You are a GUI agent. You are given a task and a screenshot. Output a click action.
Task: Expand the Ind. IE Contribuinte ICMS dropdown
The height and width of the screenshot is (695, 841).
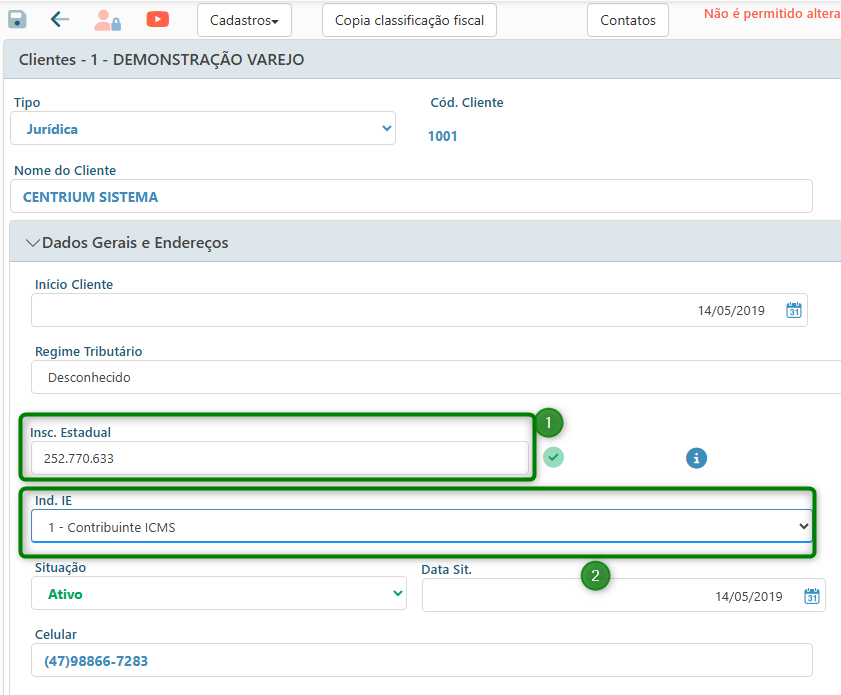click(x=420, y=526)
